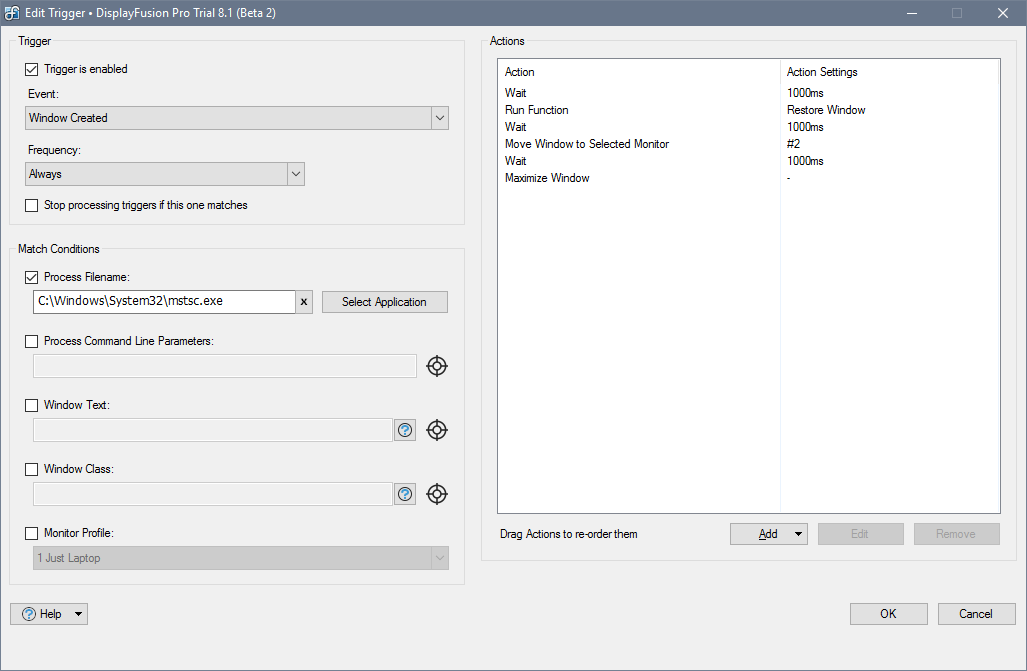Click inside the Process Filename text field
The width and height of the screenshot is (1027, 671).
164,302
